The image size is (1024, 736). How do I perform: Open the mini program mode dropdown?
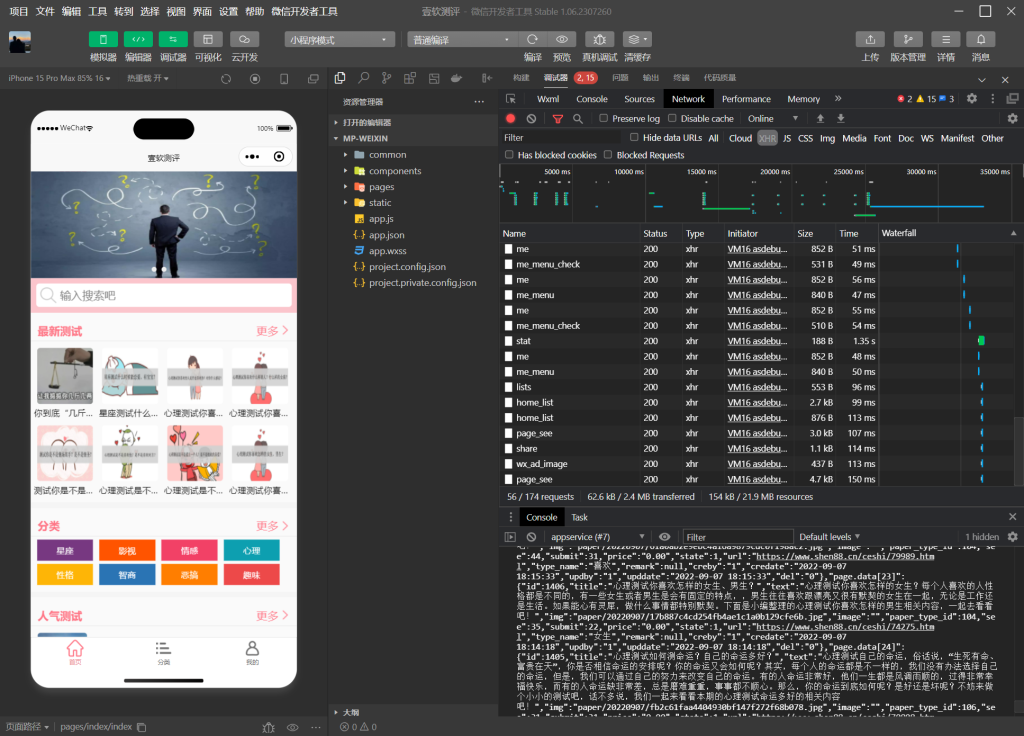pyautogui.click(x=340, y=40)
